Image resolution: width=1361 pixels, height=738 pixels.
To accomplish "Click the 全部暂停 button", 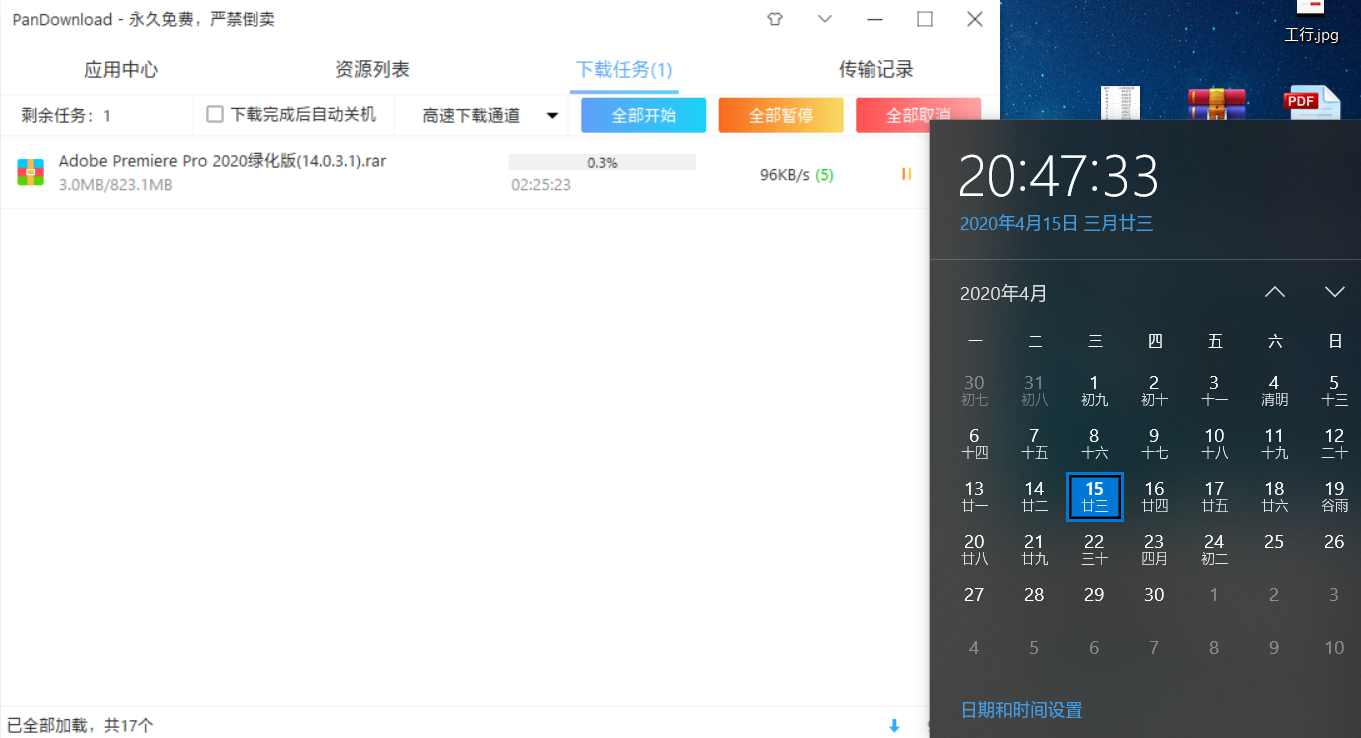I will coord(781,115).
